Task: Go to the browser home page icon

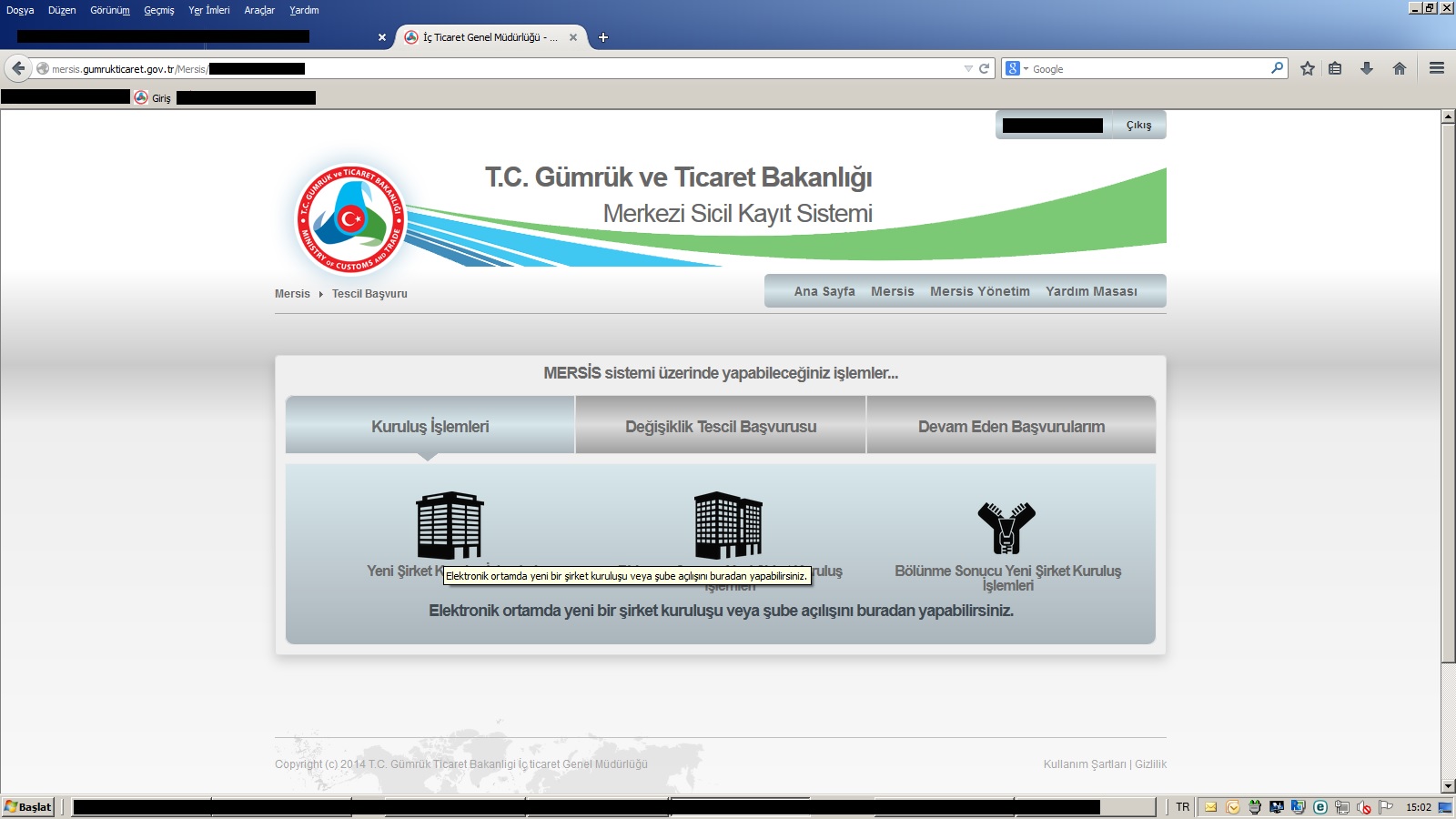Action: 1400,68
